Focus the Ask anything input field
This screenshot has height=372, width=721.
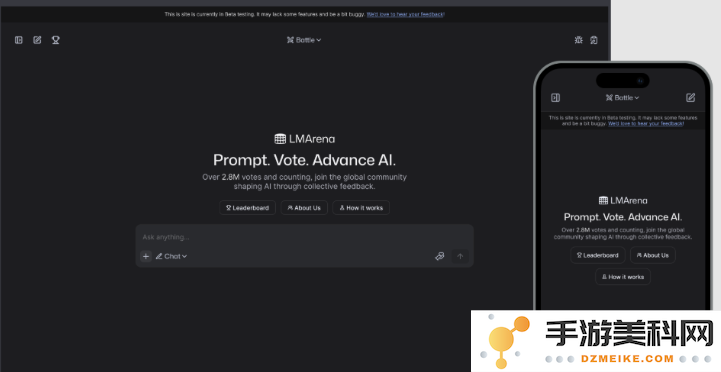pos(304,237)
